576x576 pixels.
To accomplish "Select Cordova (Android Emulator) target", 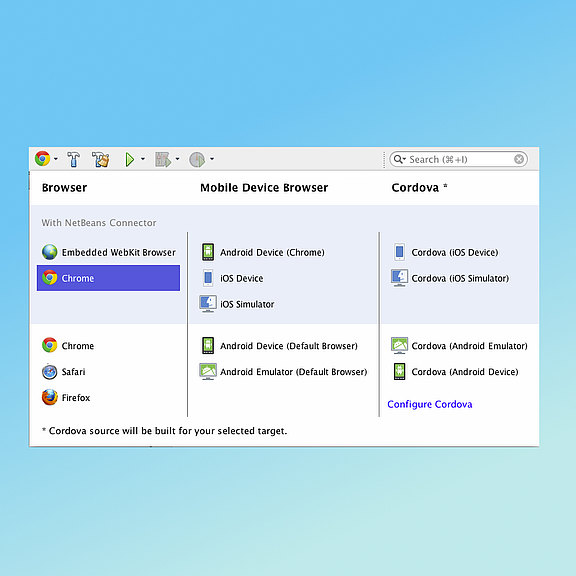I will [x=459, y=346].
